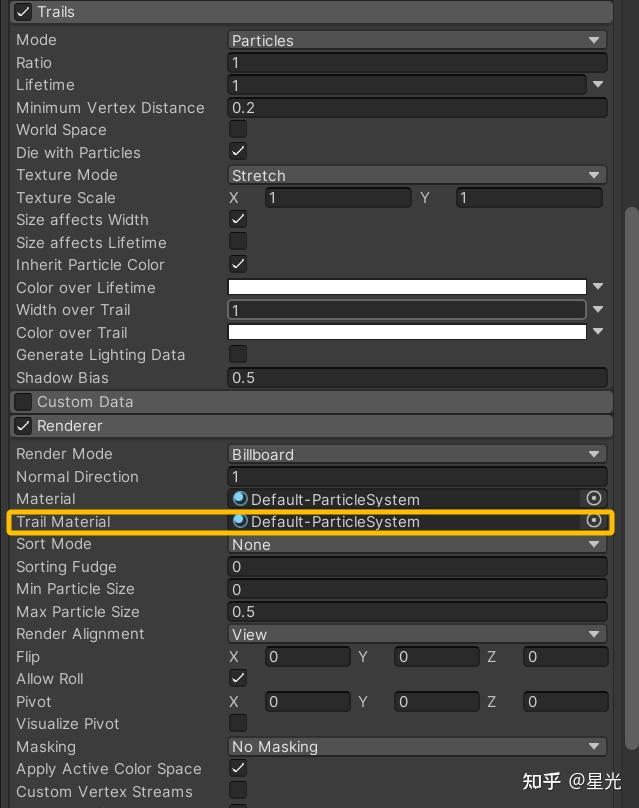
Task: Open object picker for Material field
Action: click(x=594, y=498)
